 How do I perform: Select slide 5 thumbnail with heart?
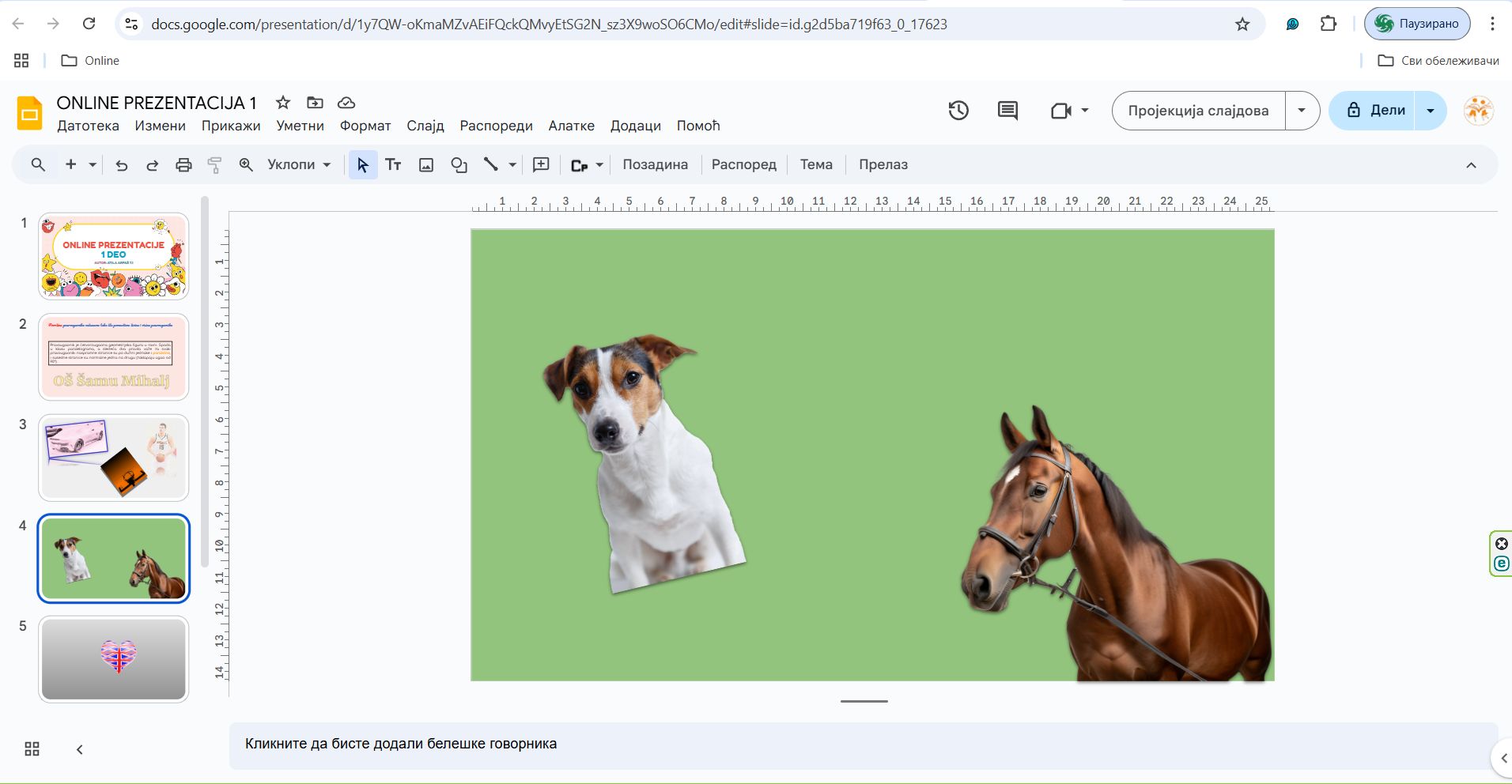(114, 658)
